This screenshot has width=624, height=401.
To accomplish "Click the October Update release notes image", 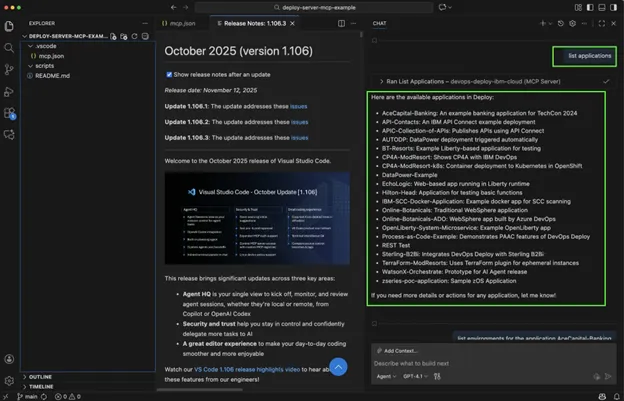I will pos(257,218).
